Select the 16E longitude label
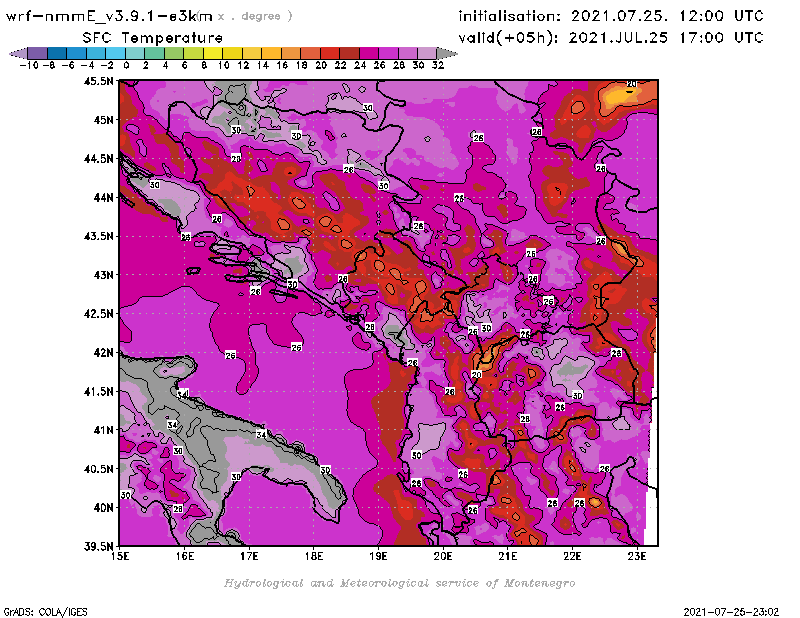Viewport: 800px width, 618px height. [x=185, y=556]
